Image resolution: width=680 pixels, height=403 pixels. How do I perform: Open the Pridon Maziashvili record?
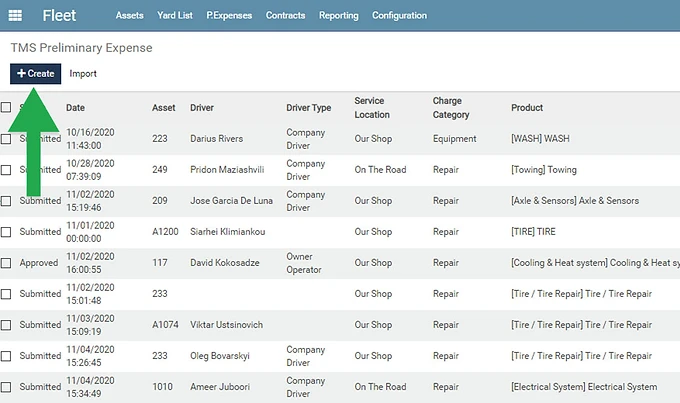tap(227, 170)
